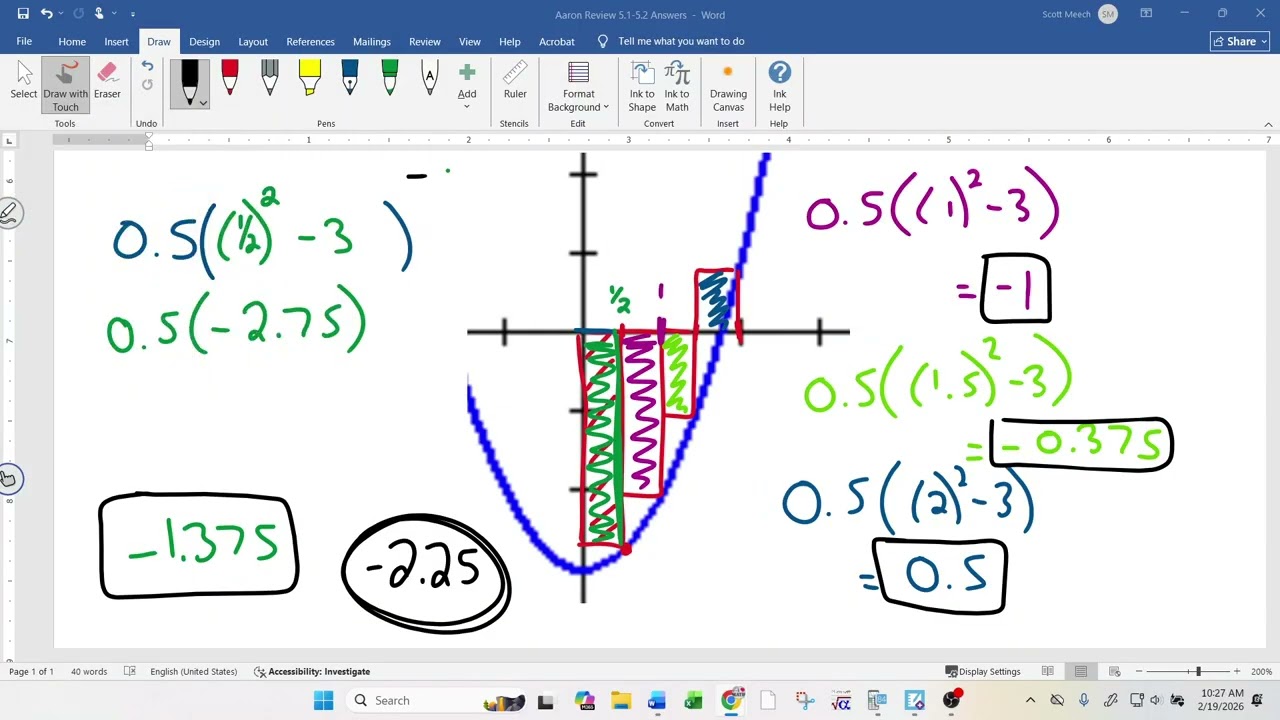
Task: Switch to the Home tab
Action: coord(72,41)
